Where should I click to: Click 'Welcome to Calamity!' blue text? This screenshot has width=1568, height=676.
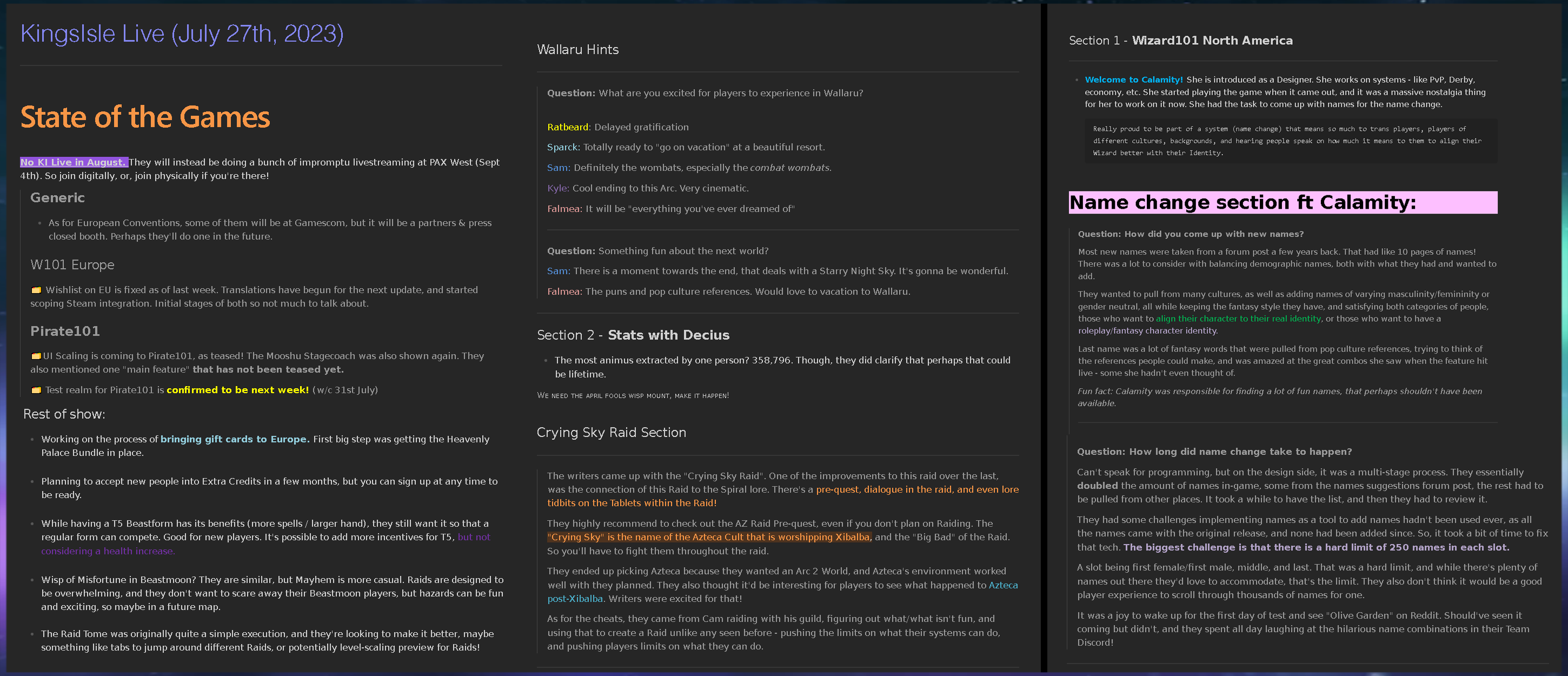point(1133,80)
